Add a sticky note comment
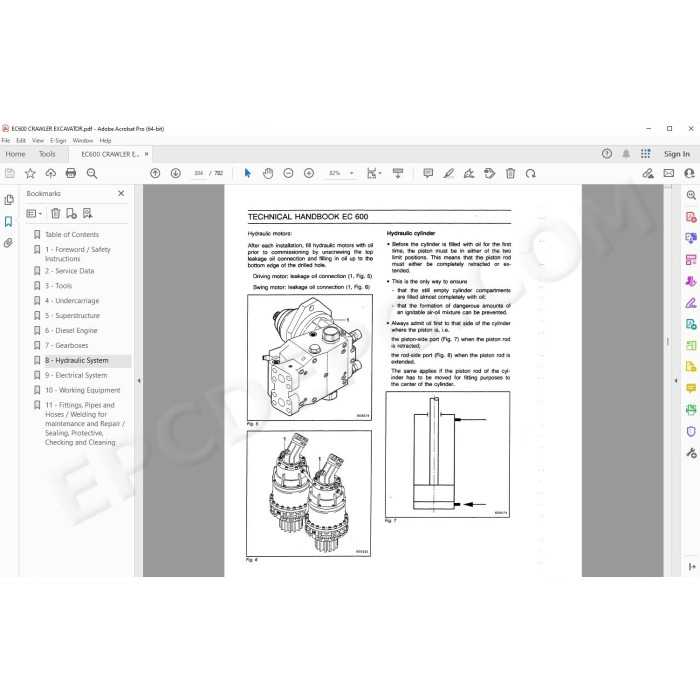 point(428,173)
